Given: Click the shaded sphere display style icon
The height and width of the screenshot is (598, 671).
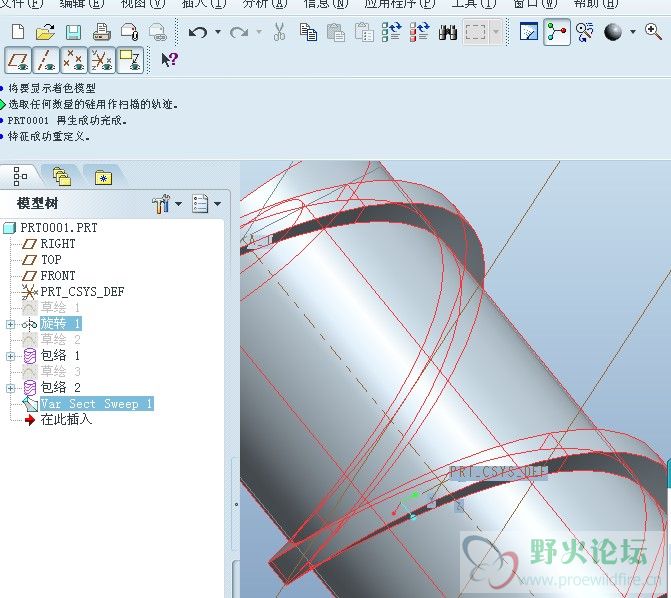Looking at the screenshot, I should click(613, 32).
